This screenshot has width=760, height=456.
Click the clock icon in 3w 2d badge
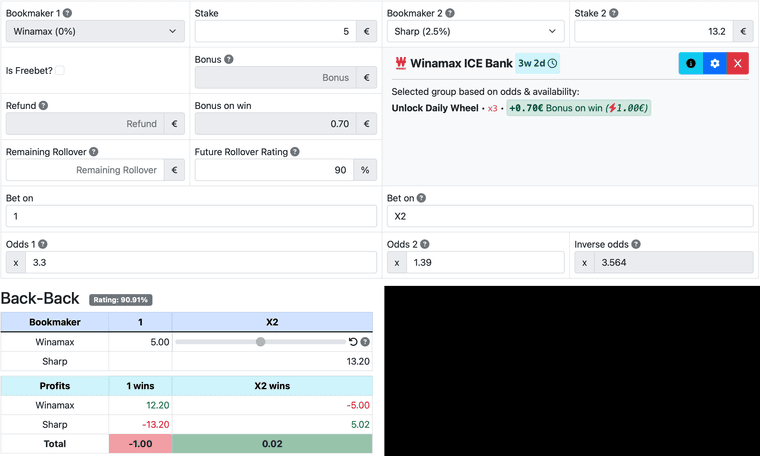552,63
